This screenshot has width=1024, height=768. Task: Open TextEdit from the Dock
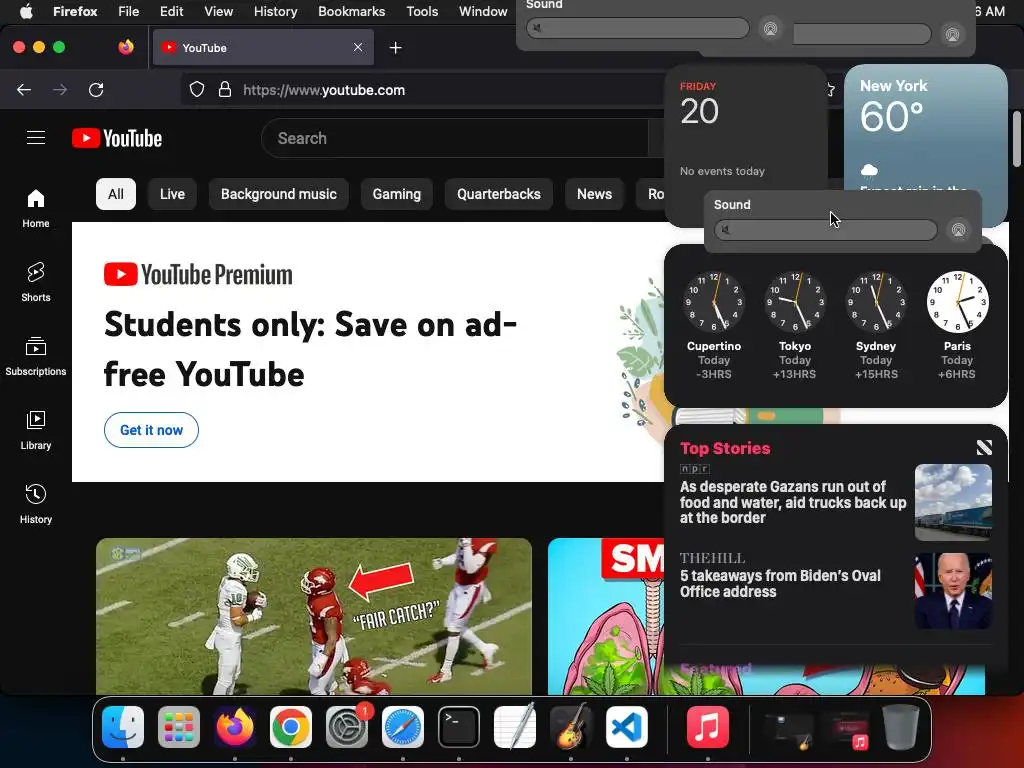click(x=515, y=726)
